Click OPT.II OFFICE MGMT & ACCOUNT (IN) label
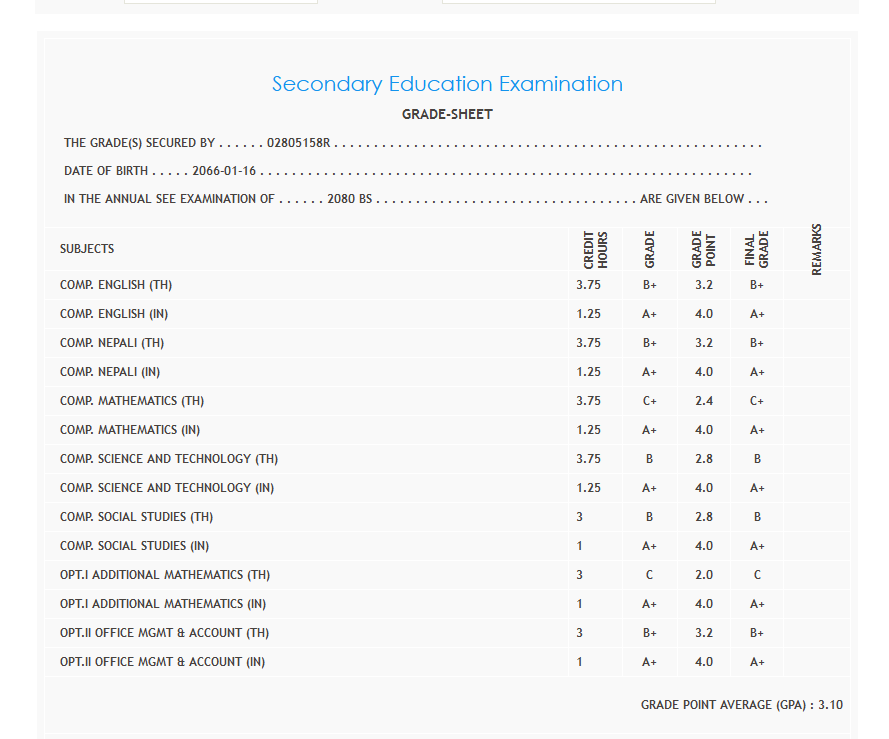 (x=162, y=662)
